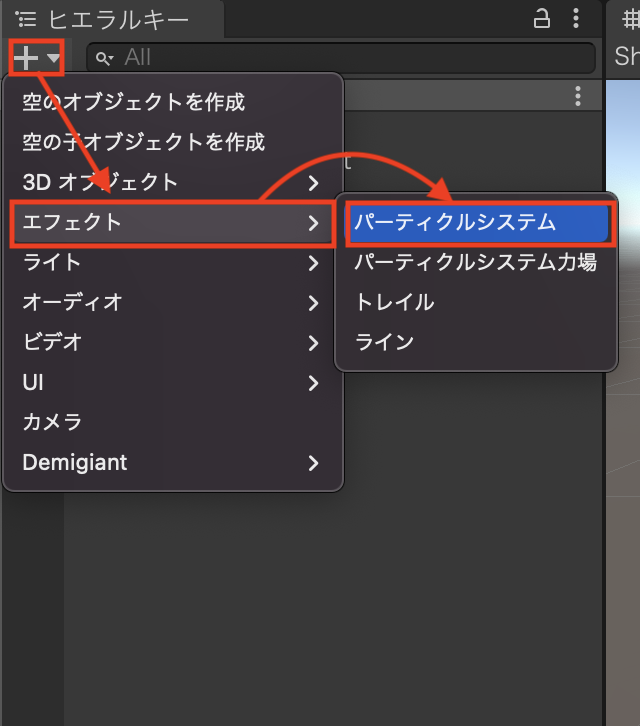The height and width of the screenshot is (726, 640).
Task: Open the create dropdown arrow beside plus
Action: (x=53, y=58)
